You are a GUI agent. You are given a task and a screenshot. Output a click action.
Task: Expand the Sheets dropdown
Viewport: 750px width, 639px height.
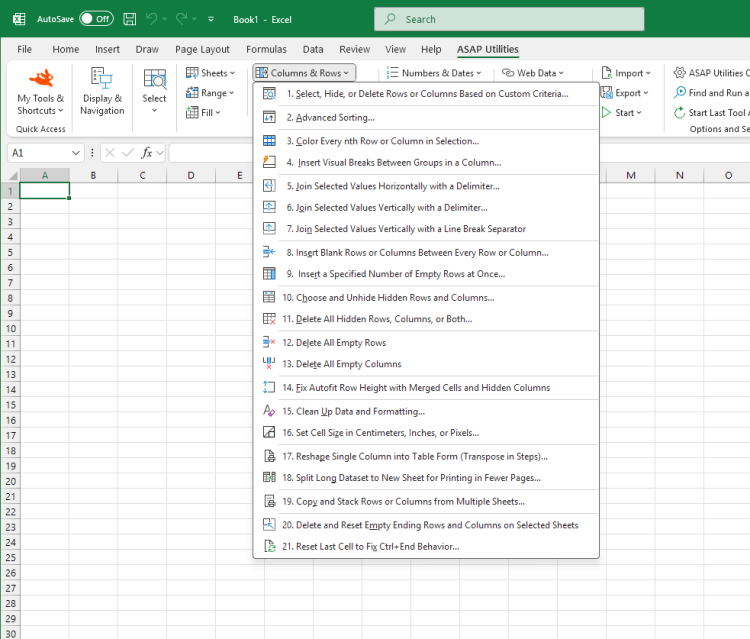pyautogui.click(x=211, y=73)
